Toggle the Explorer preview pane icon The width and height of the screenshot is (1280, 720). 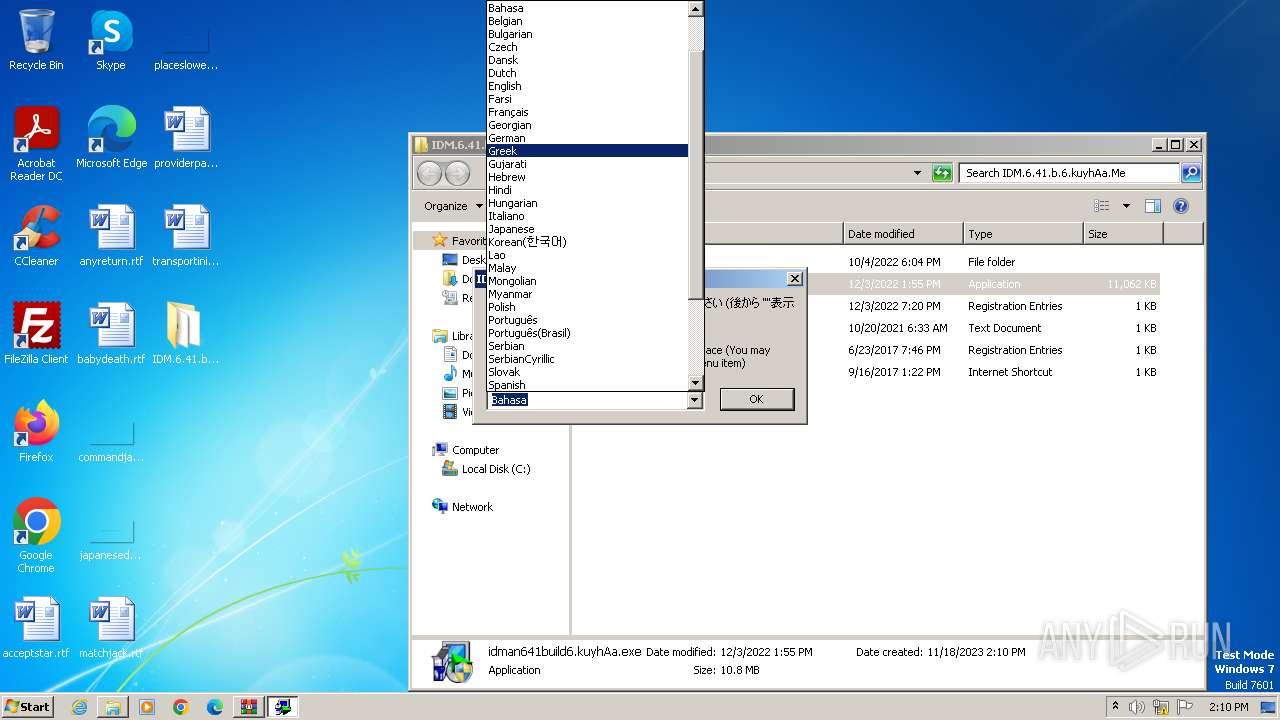point(1152,206)
